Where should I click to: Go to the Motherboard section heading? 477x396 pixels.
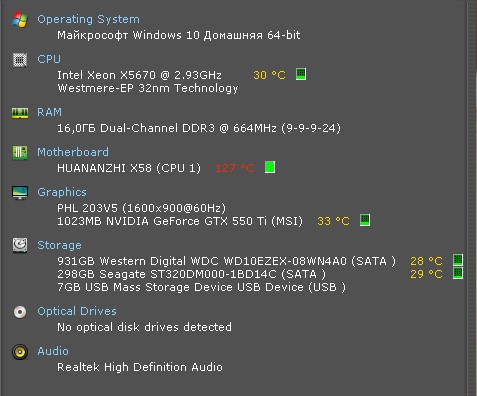tap(73, 152)
